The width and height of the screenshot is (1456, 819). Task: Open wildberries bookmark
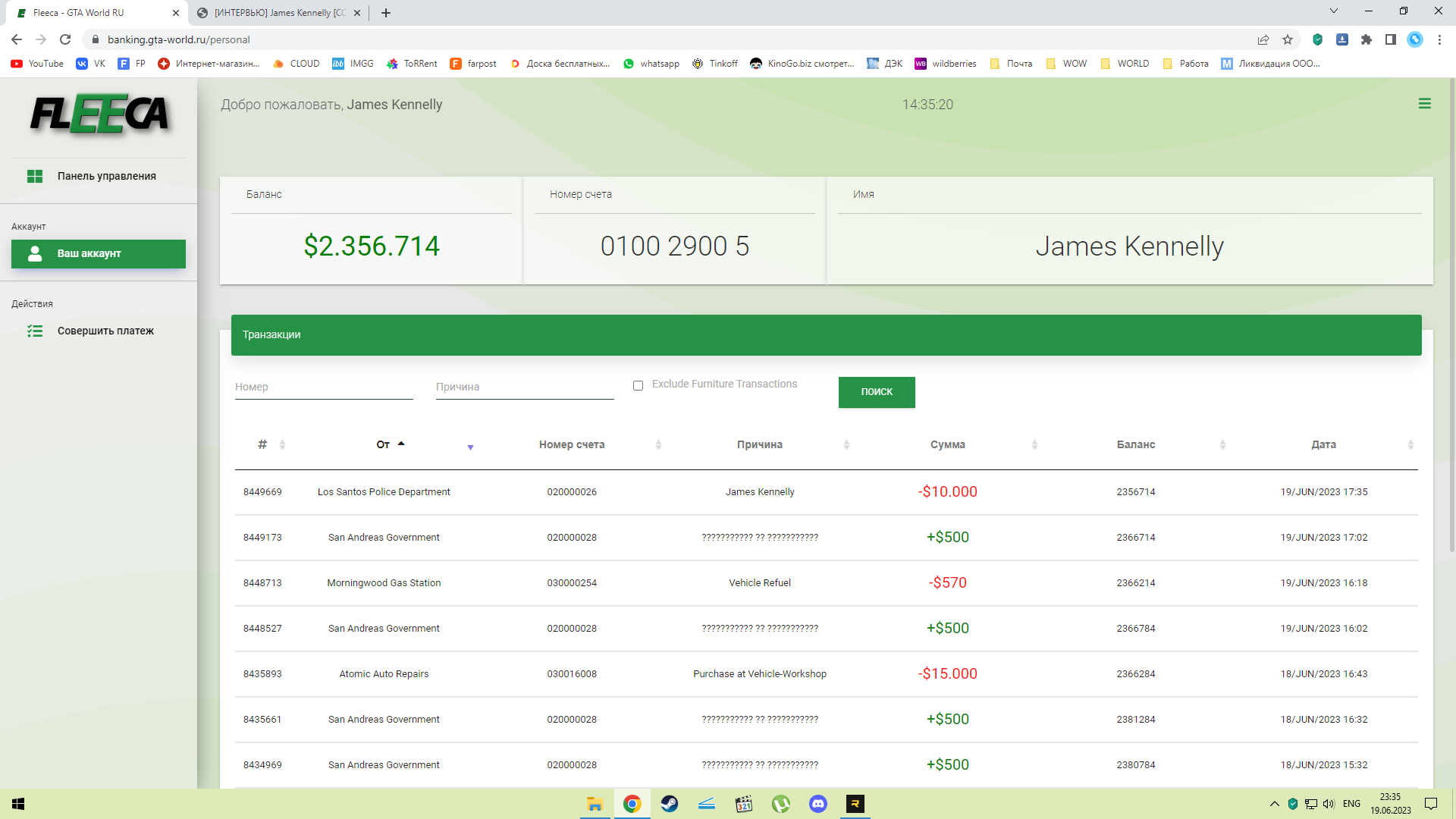(x=946, y=64)
